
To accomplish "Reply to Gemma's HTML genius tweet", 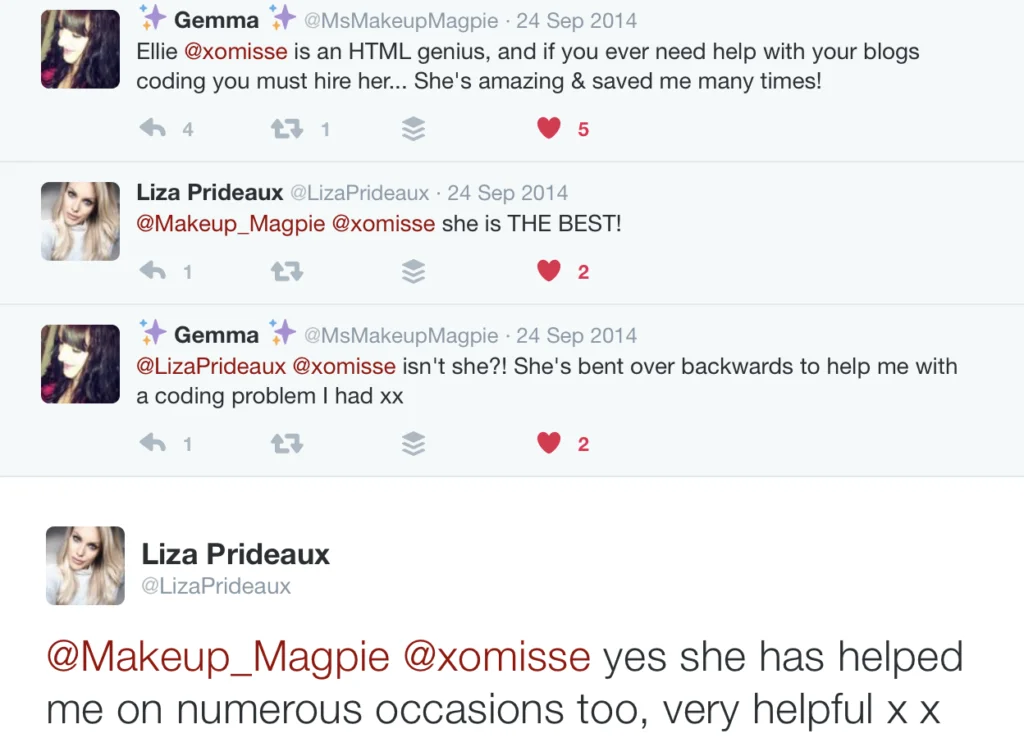I will tap(153, 128).
